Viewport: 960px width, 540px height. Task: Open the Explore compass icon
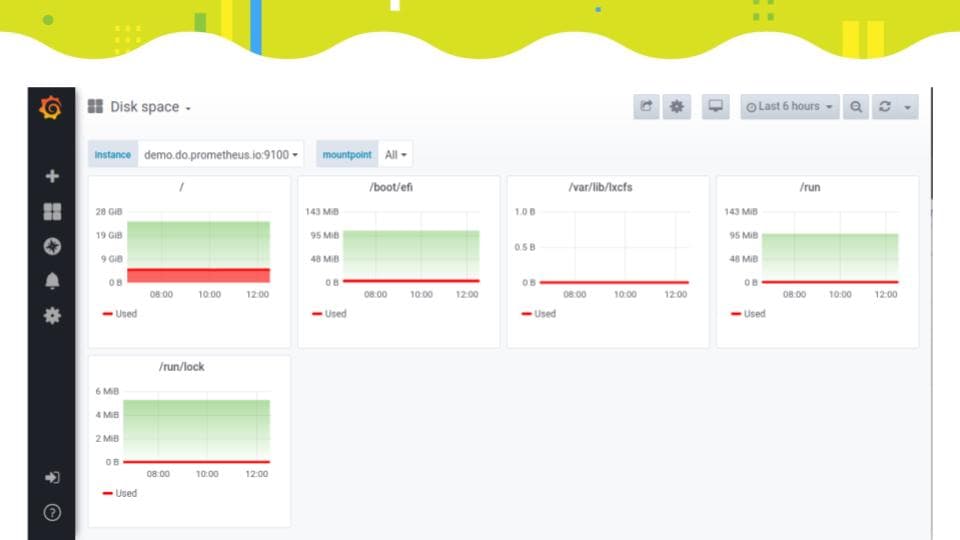[x=52, y=246]
